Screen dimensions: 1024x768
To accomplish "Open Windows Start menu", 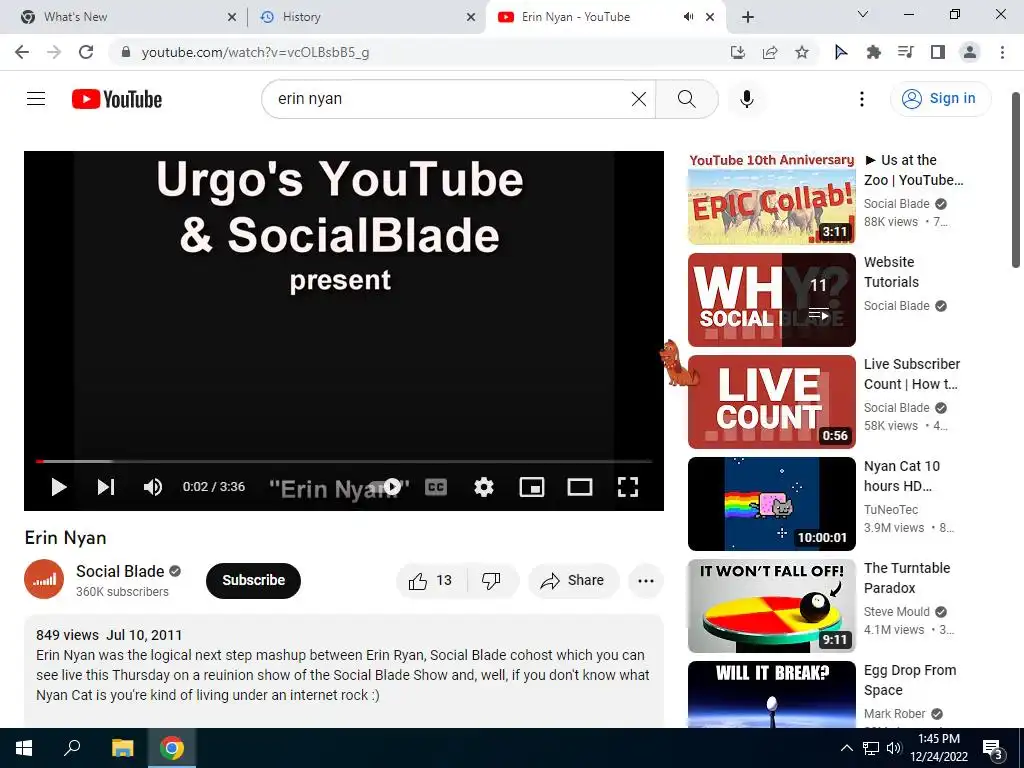I will coord(24,748).
